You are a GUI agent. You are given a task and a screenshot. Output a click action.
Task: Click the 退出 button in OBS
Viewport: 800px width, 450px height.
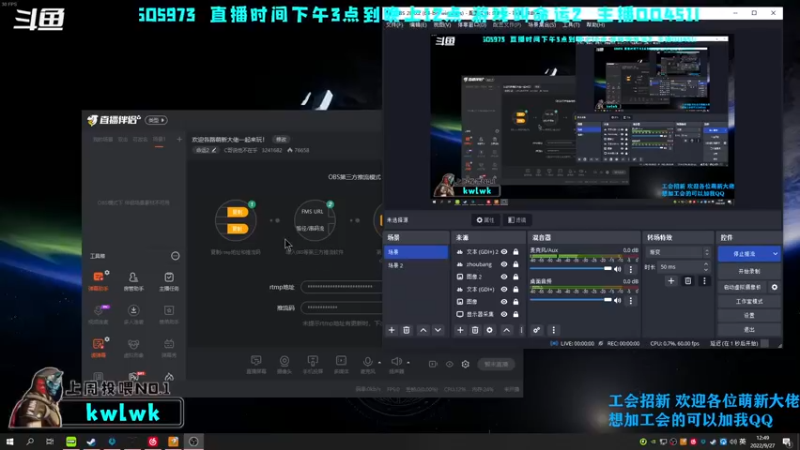(749, 330)
